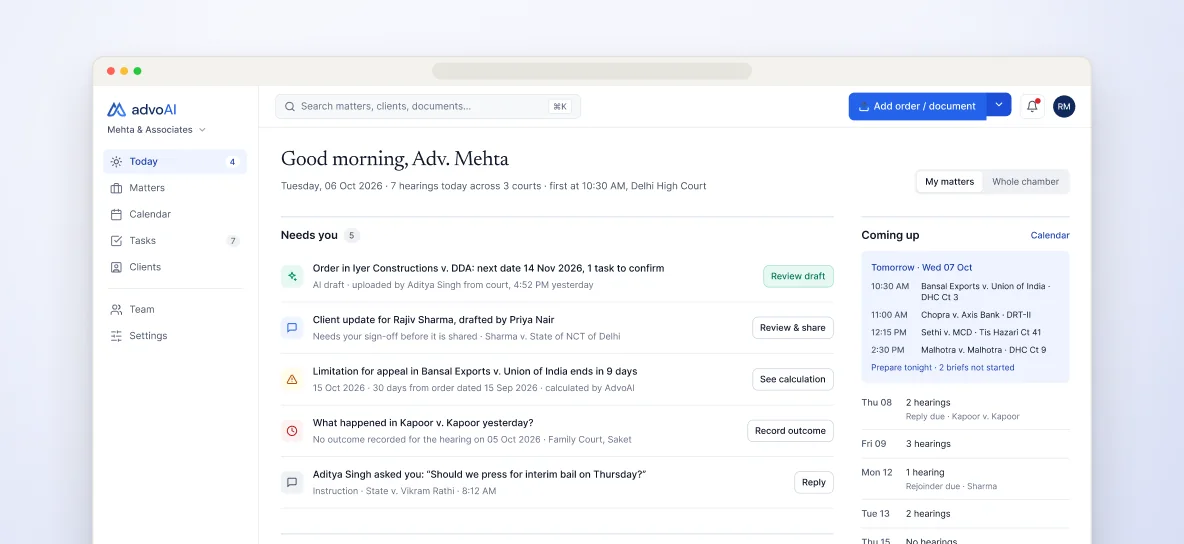Screen dimensions: 1184x544
Task: Select Aditya Singh's interim bail question
Action: [479, 474]
